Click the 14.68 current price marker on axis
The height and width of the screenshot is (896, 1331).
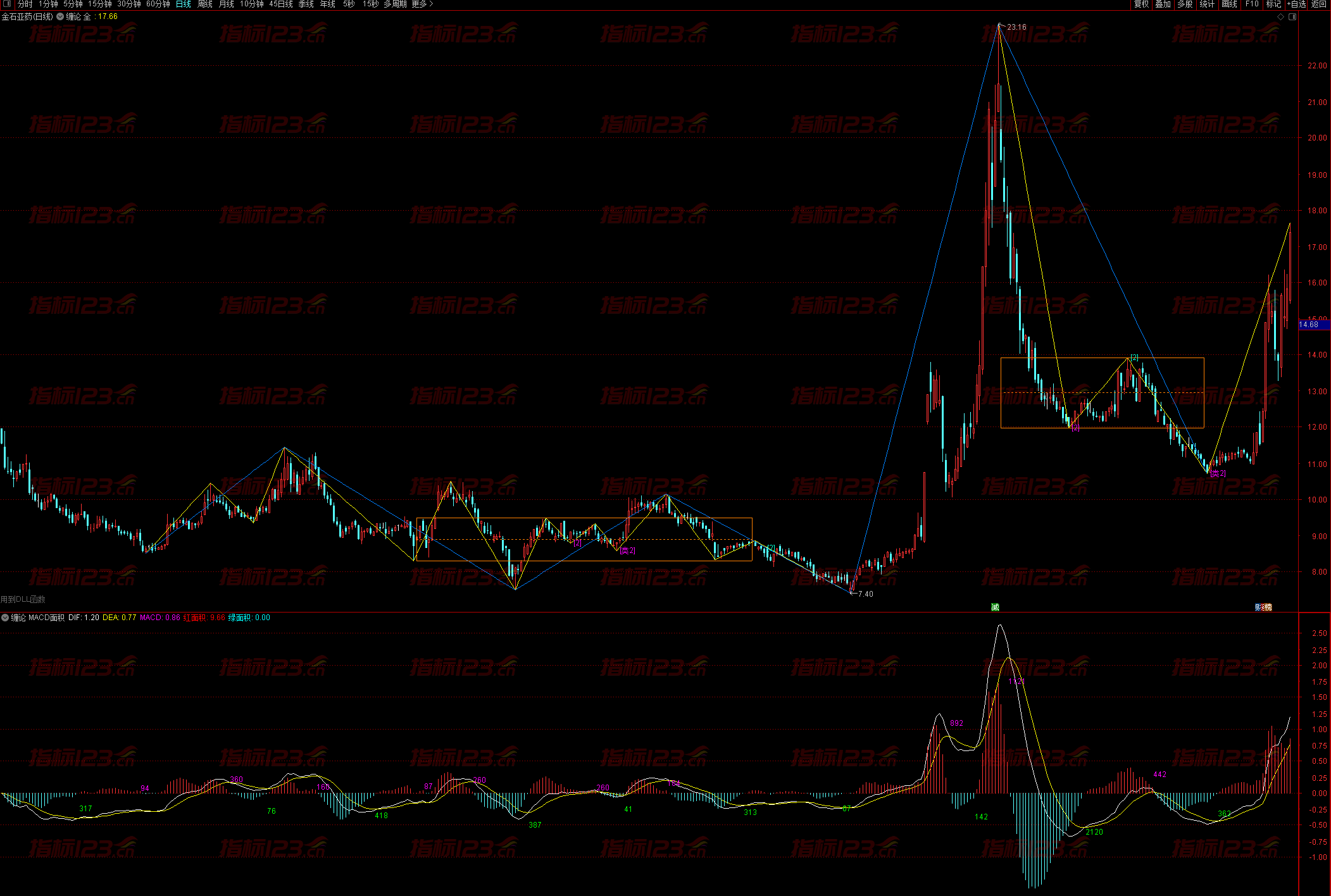click(x=1313, y=325)
